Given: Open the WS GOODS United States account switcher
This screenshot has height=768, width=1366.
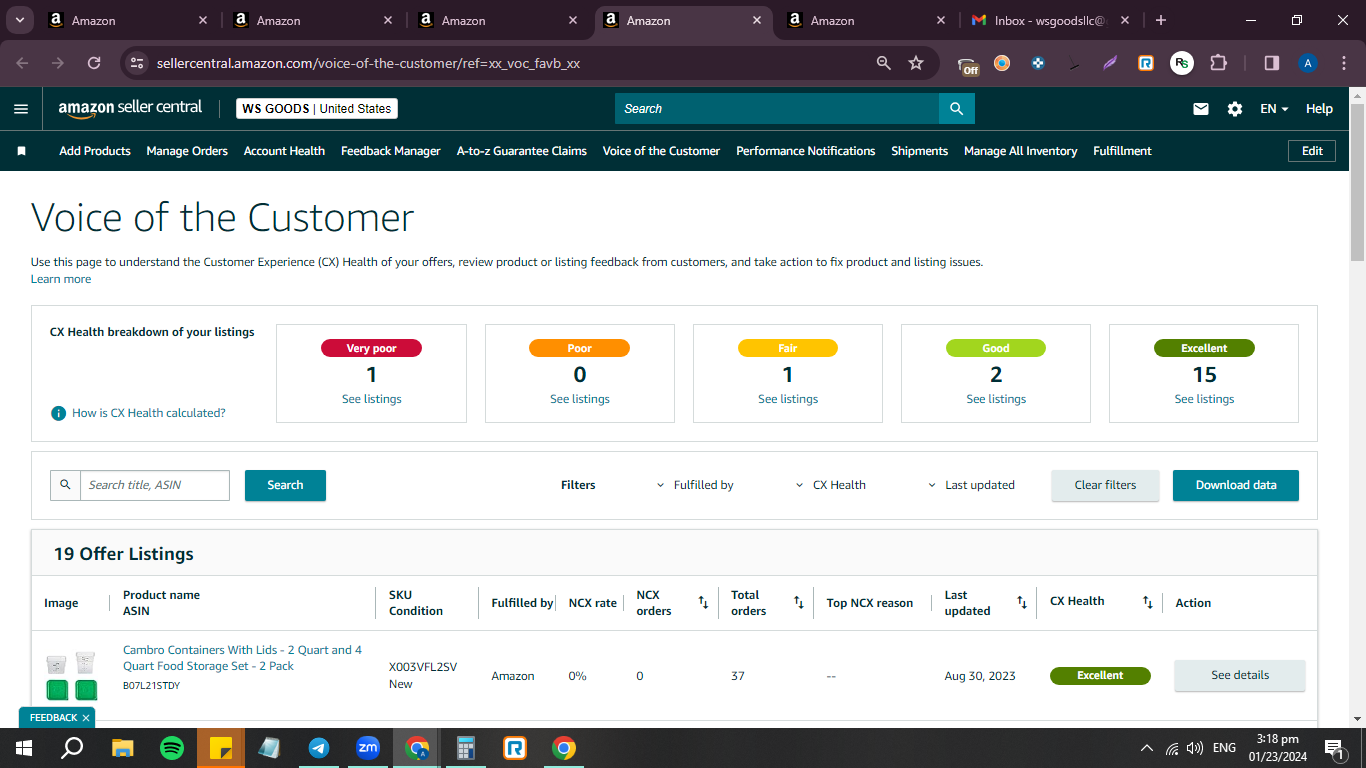Looking at the screenshot, I should (x=317, y=109).
